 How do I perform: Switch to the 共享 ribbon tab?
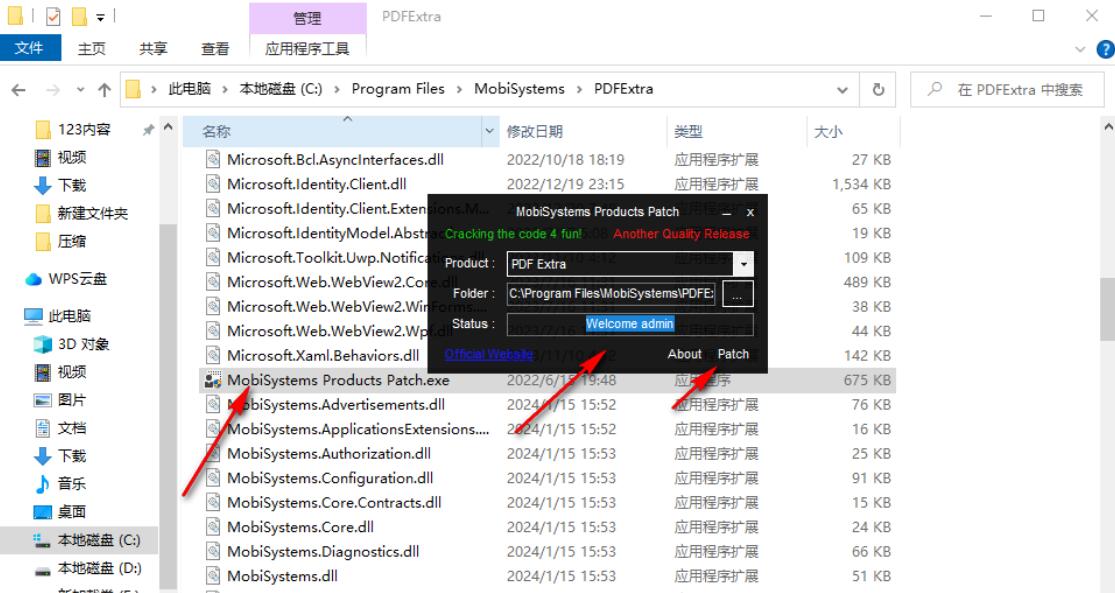[x=153, y=48]
